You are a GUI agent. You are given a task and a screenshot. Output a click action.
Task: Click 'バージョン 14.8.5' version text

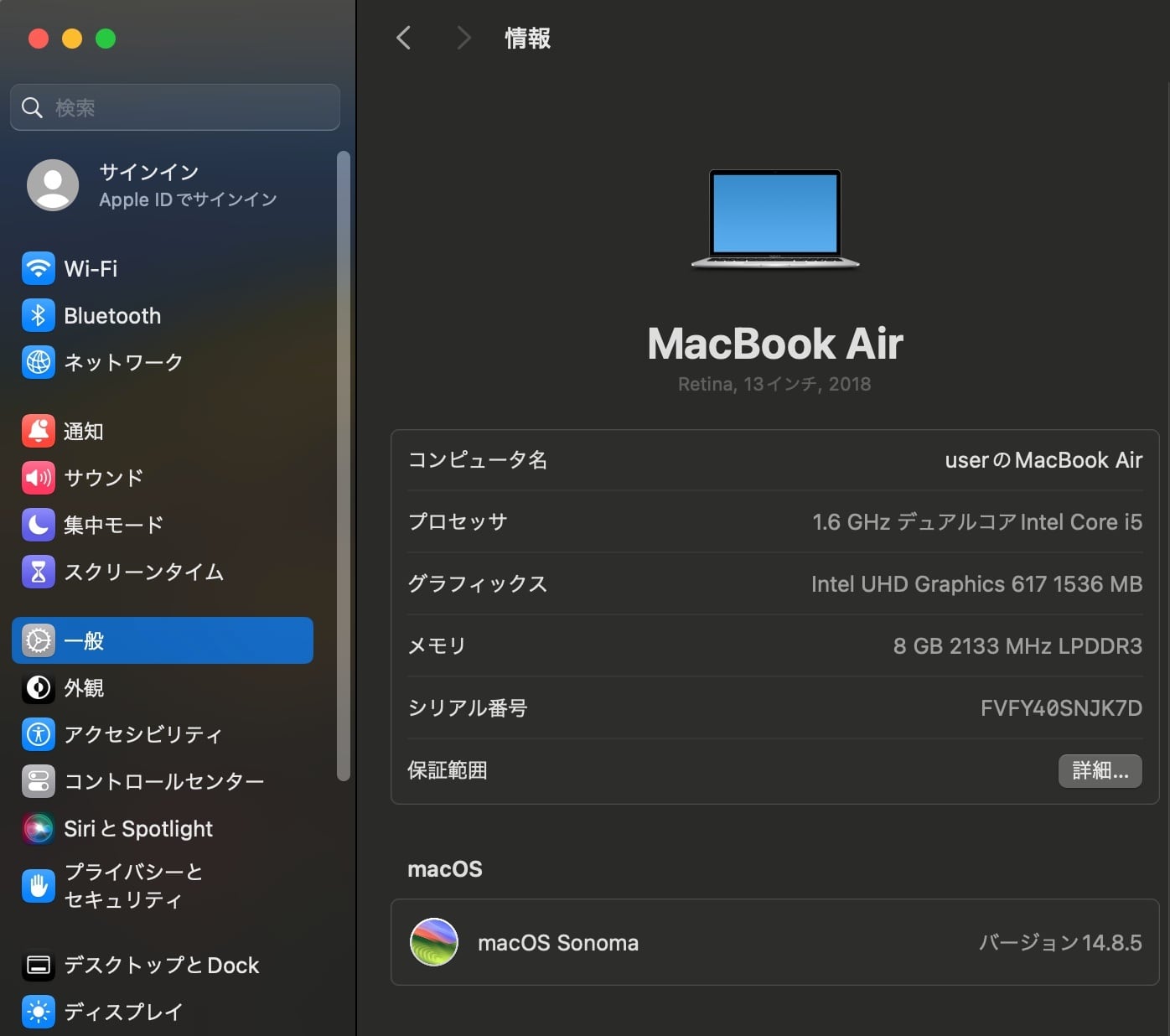(x=1060, y=943)
